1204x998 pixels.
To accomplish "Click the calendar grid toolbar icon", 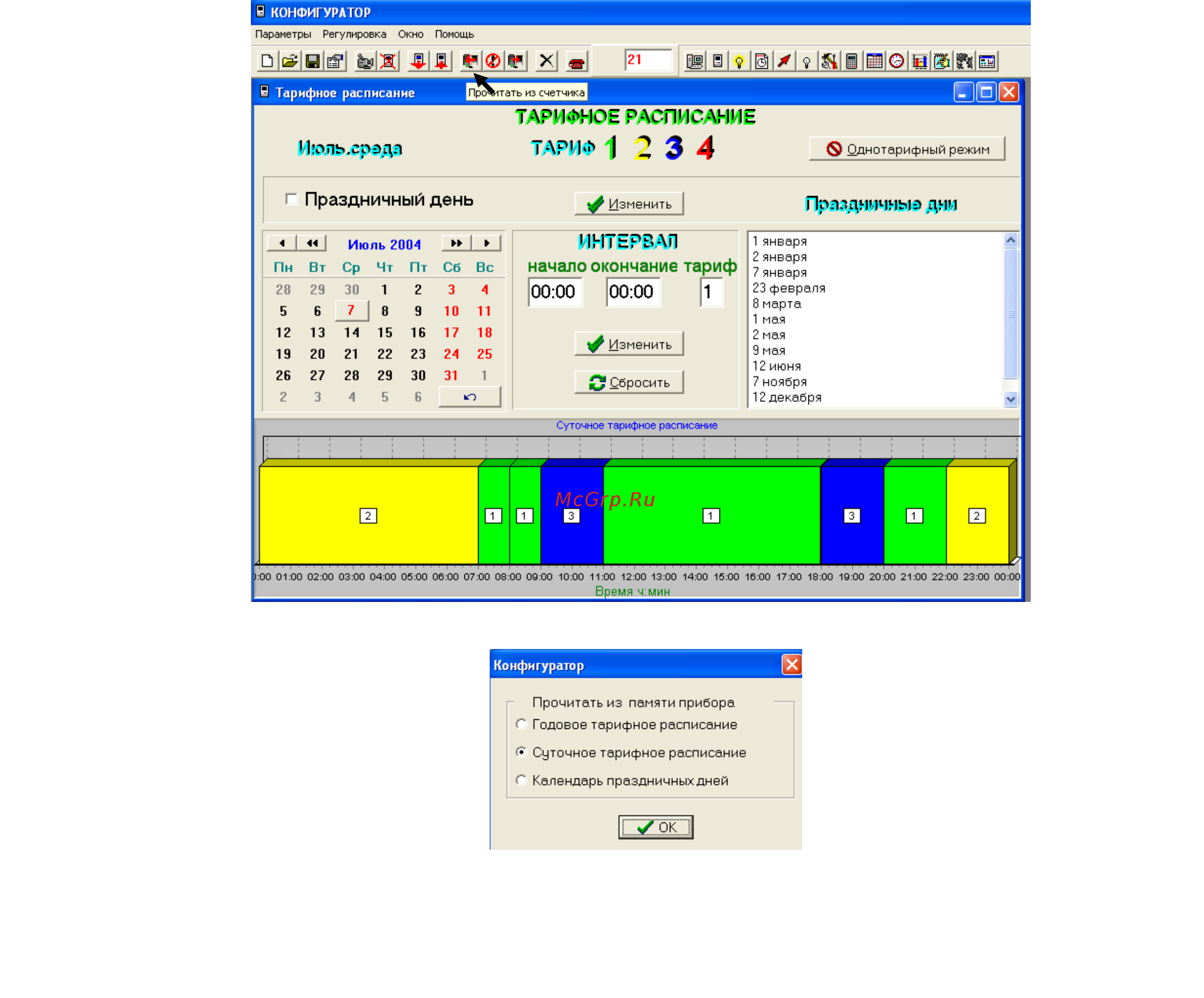I will [x=874, y=61].
